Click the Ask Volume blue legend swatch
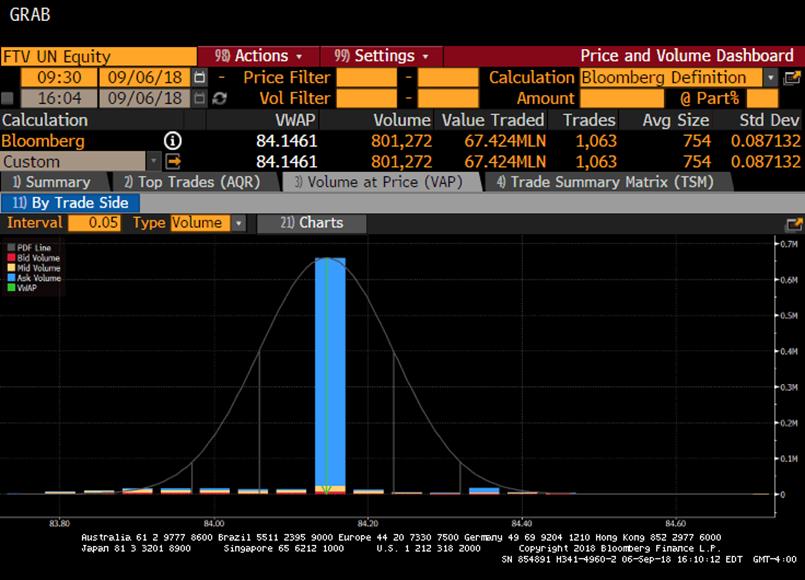This screenshot has width=805, height=580. point(12,278)
